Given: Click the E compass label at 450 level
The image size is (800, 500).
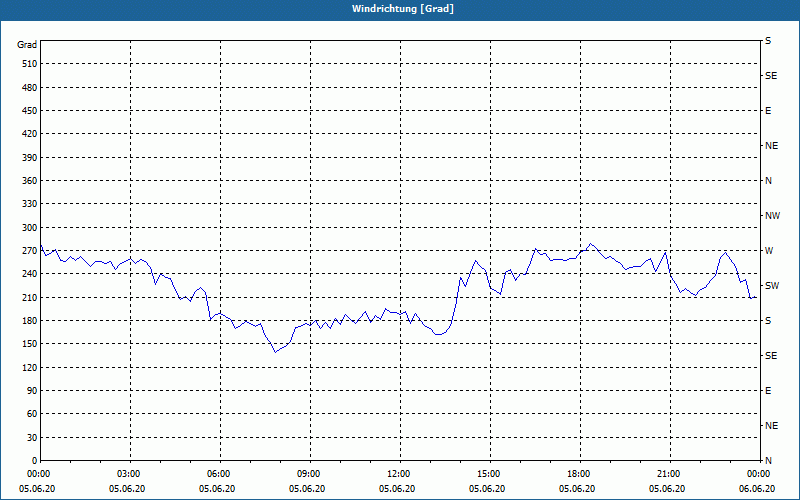Looking at the screenshot, I should 768,111.
